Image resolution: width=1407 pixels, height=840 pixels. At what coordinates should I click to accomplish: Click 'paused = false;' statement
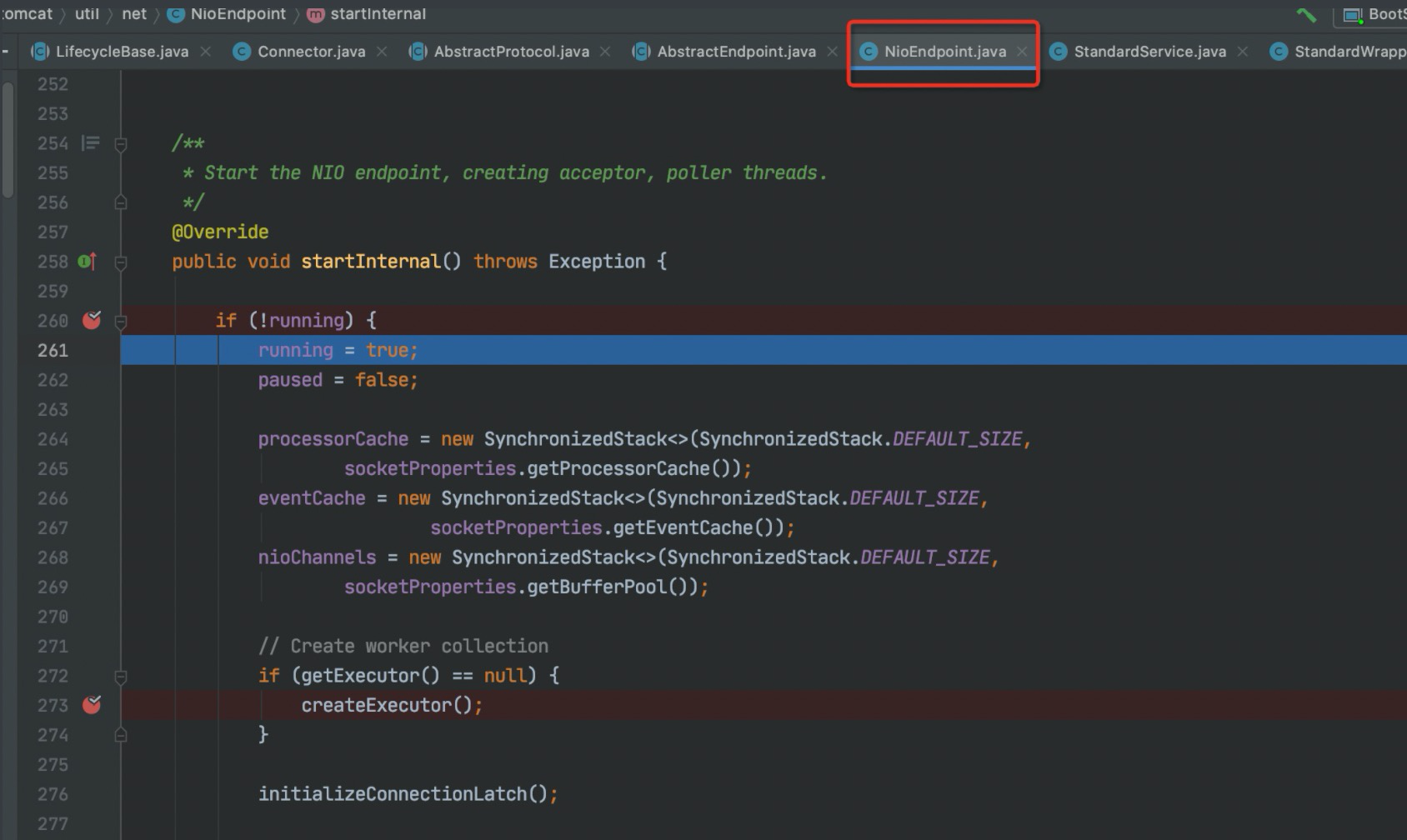(x=338, y=380)
